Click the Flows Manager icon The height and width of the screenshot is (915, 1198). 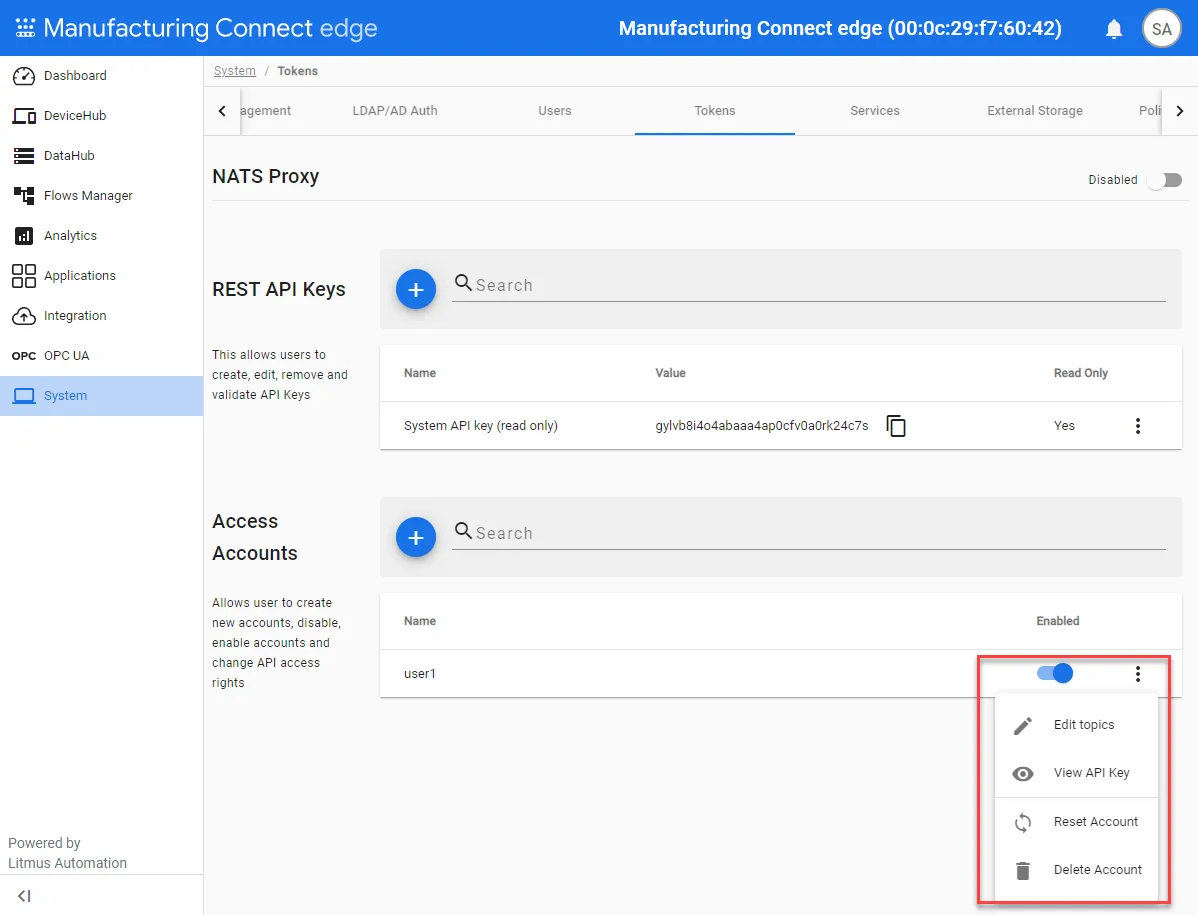(x=24, y=196)
